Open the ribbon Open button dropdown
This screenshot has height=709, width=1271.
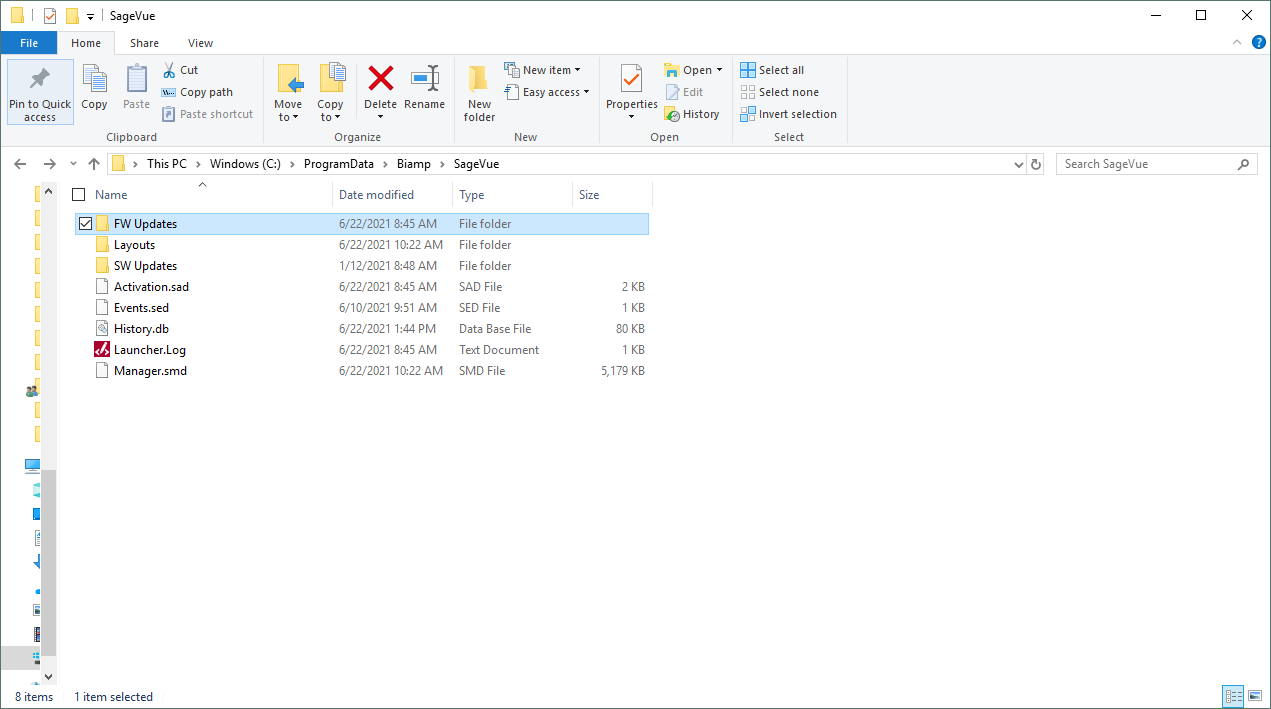coord(719,70)
